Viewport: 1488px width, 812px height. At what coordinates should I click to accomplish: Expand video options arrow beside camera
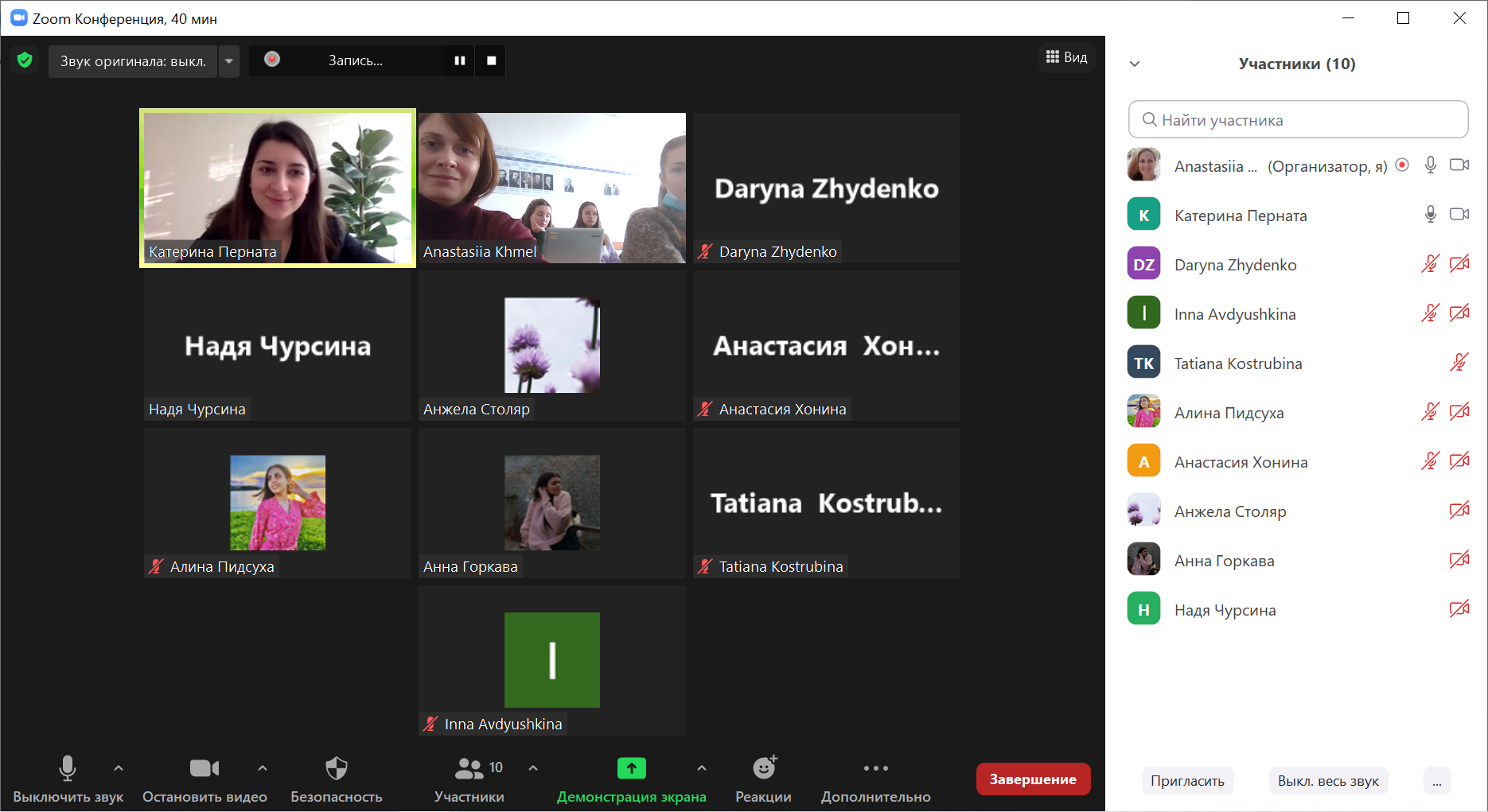tap(263, 768)
